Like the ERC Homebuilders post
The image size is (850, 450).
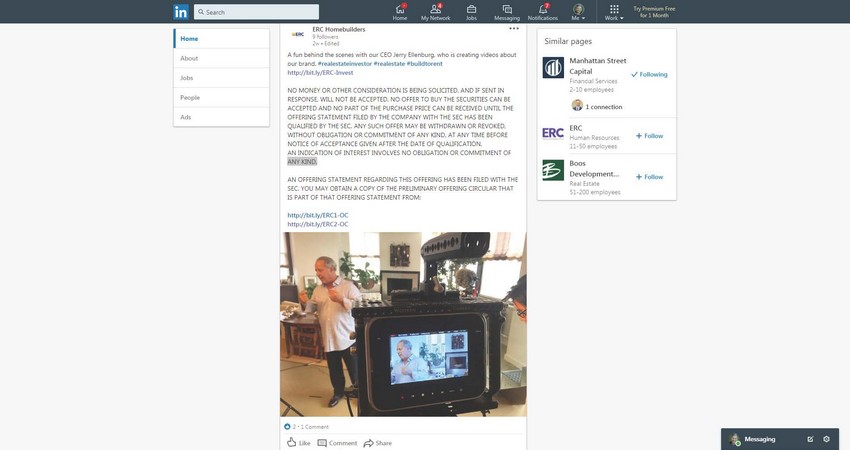click(x=299, y=442)
